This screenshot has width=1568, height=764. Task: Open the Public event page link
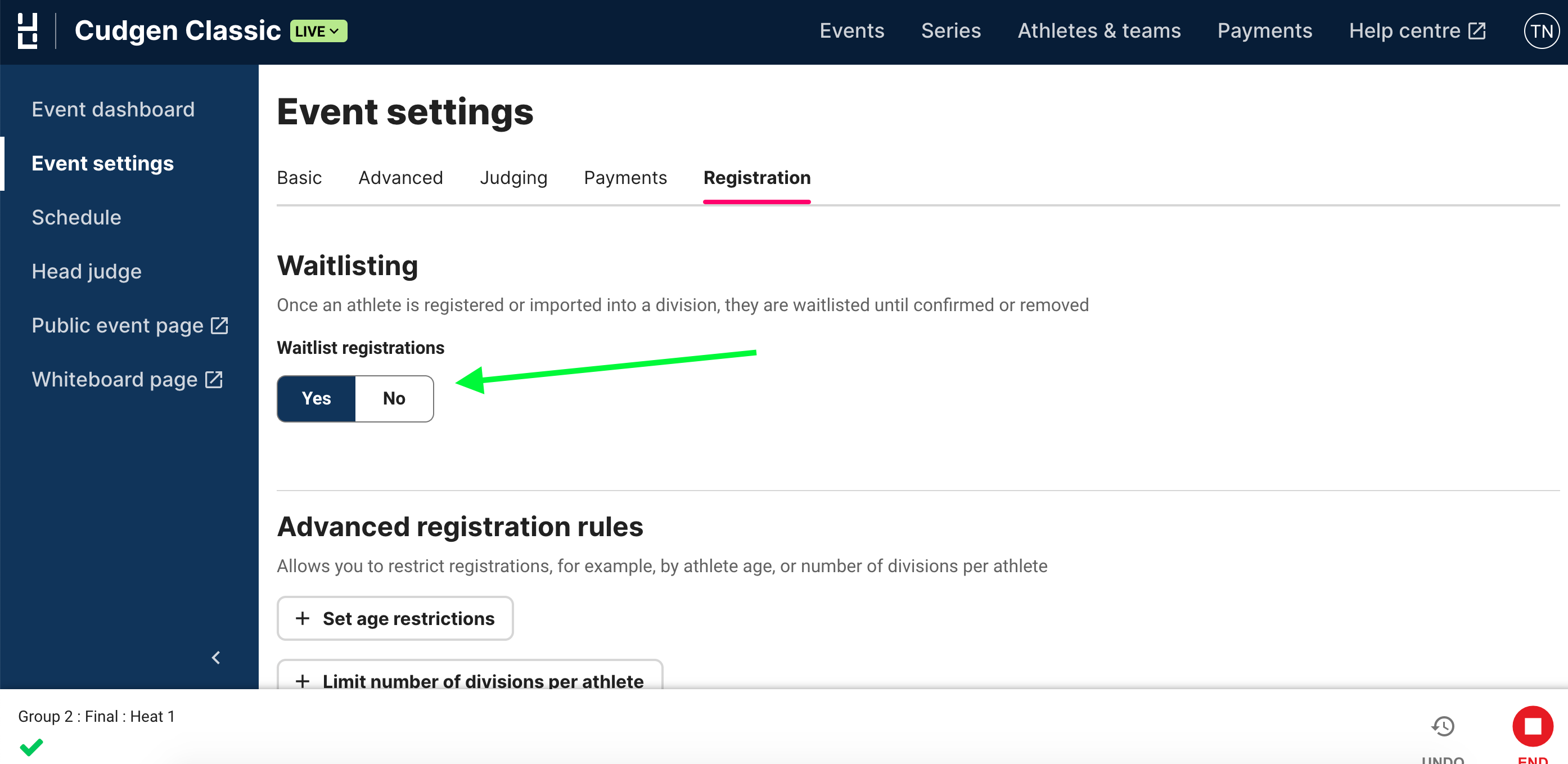tap(130, 326)
